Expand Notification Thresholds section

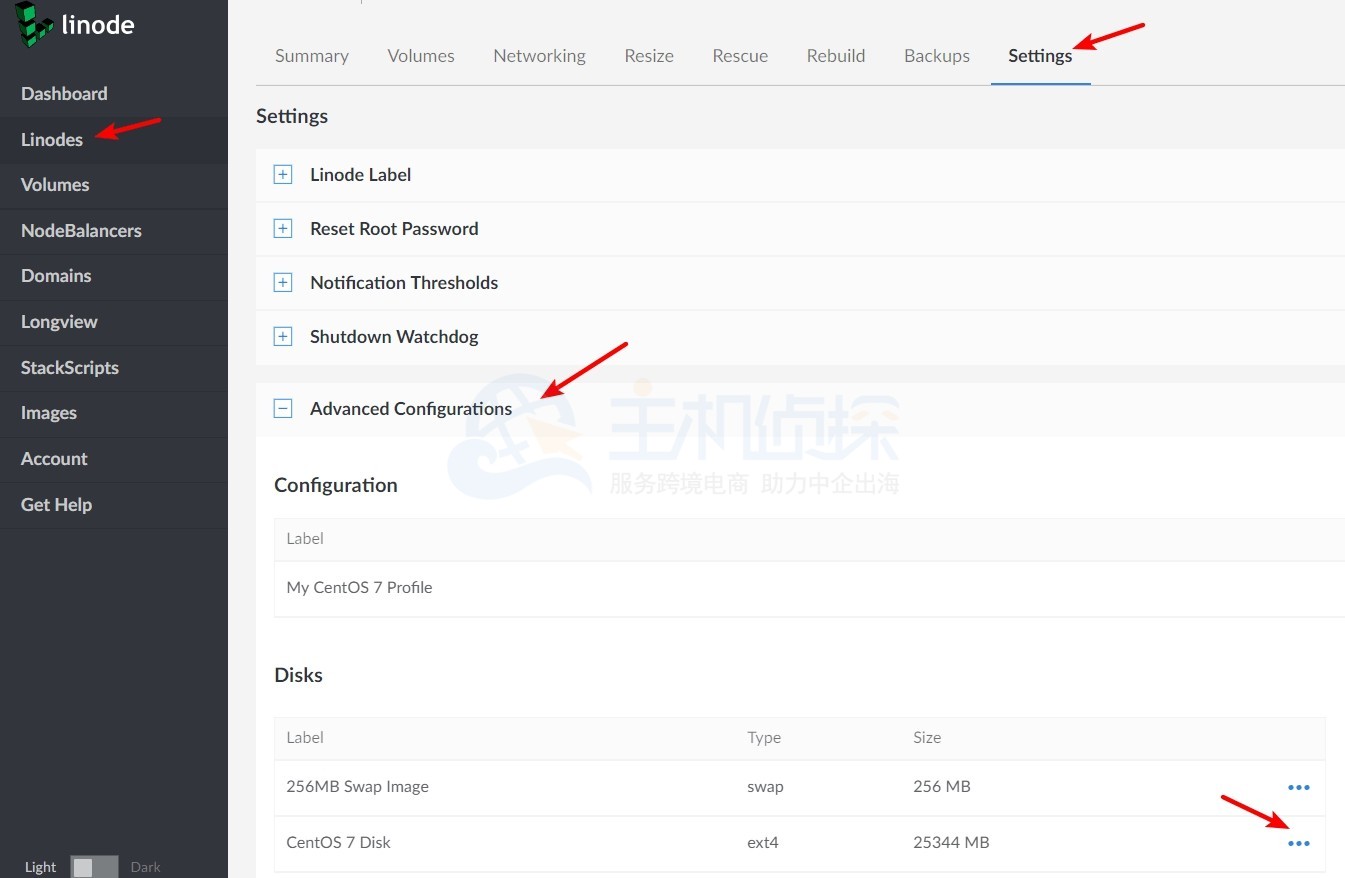tap(283, 283)
